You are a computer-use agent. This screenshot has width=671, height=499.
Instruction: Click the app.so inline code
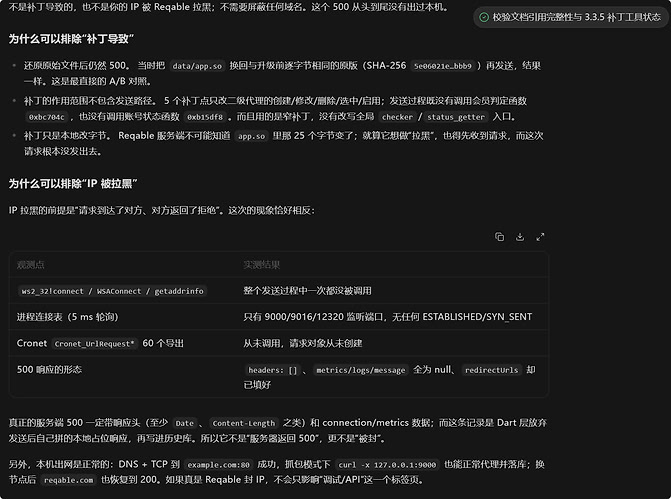pos(252,136)
